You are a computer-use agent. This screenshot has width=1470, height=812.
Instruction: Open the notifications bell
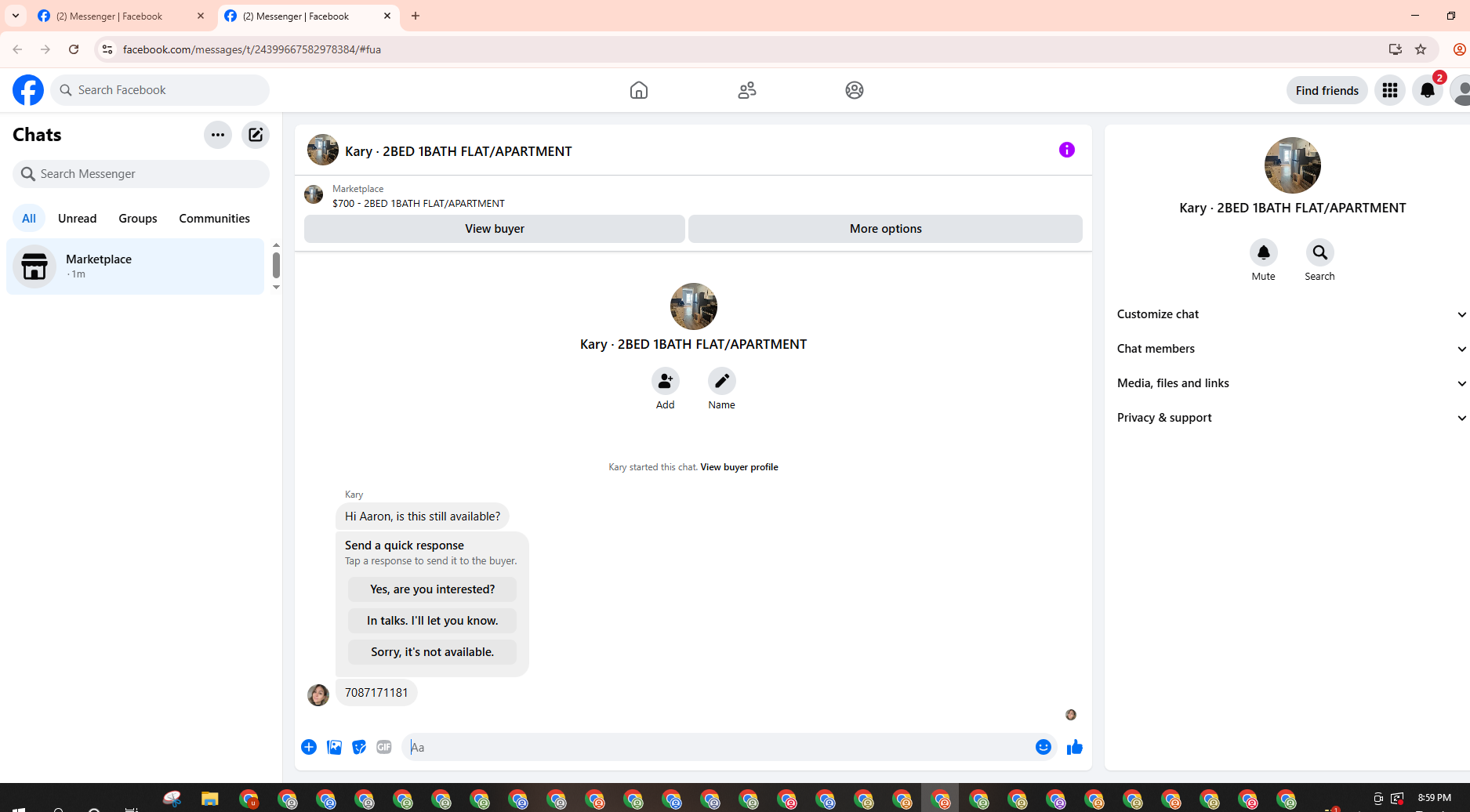point(1428,90)
